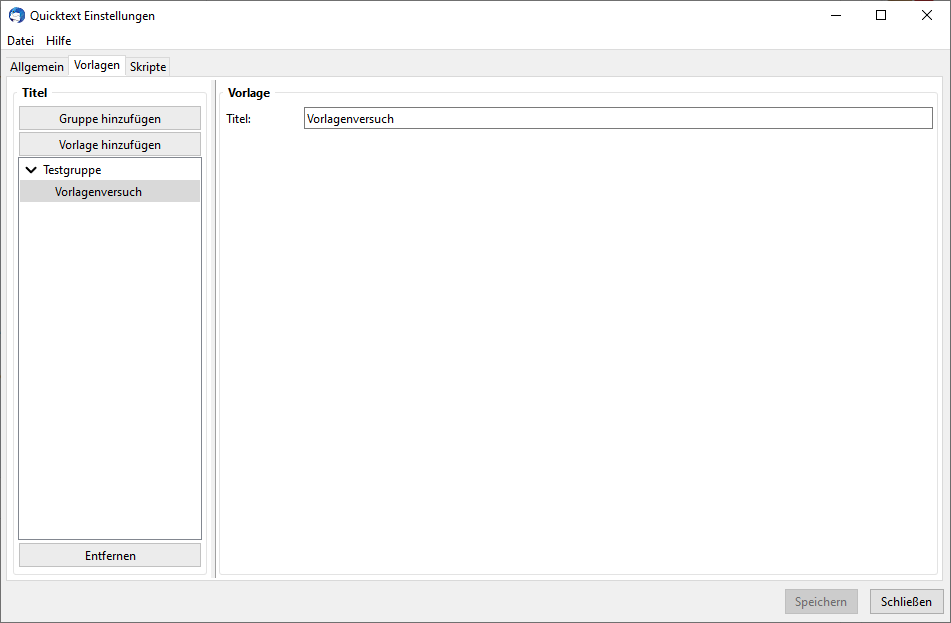Click Gruppe hinzufügen button

tap(110, 118)
